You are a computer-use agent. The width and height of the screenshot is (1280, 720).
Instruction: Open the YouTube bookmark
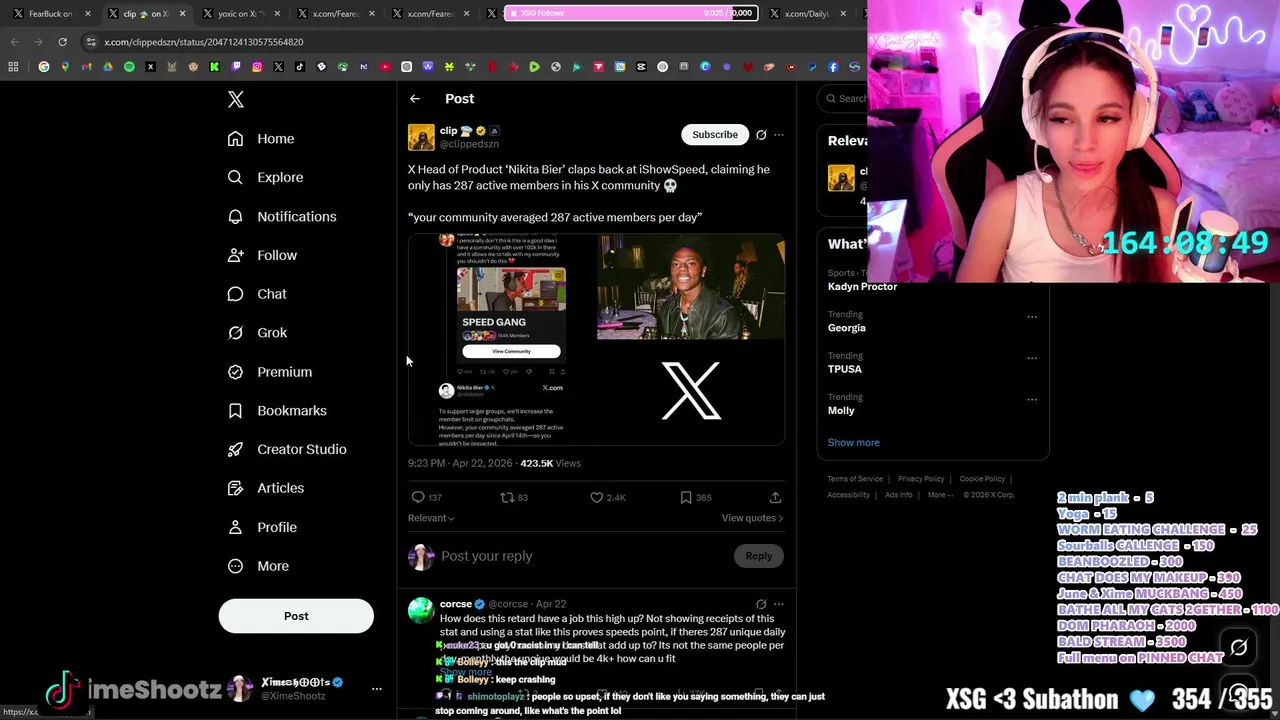pyautogui.click(x=385, y=67)
